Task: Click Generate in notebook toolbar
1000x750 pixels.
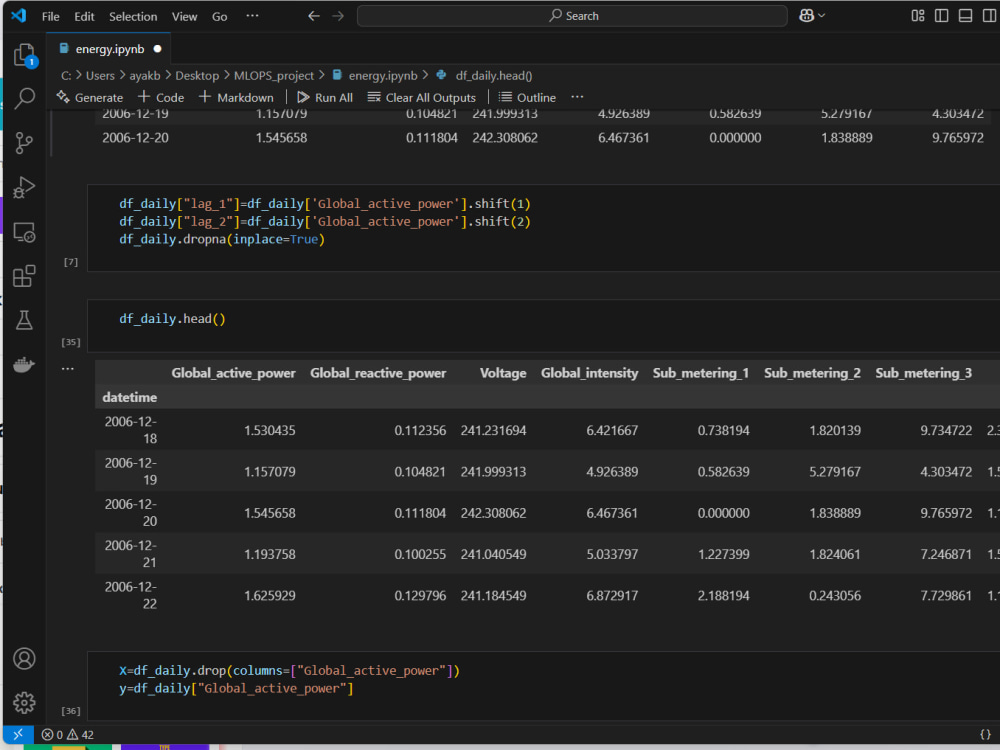Action: (x=90, y=98)
